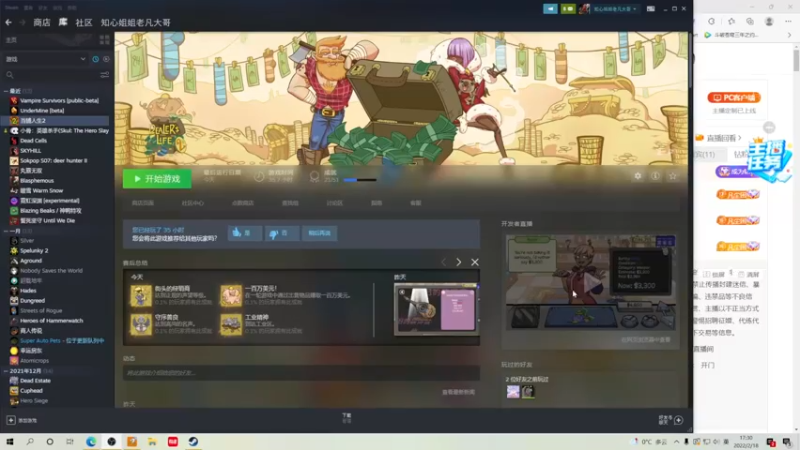Click add game plus icon
The image size is (800, 450).
coord(11,420)
